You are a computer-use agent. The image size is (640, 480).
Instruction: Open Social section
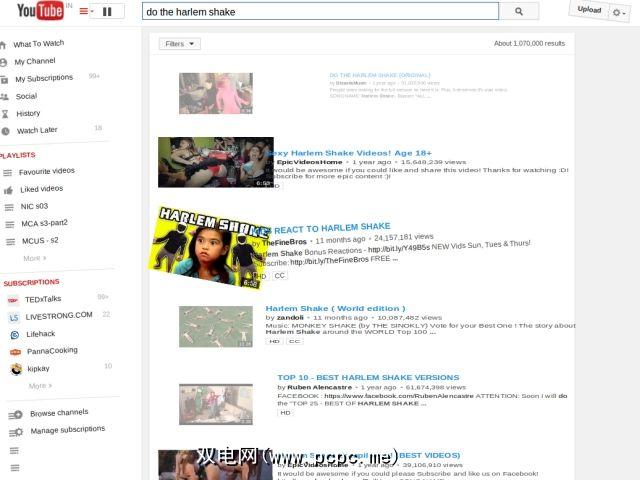26,96
